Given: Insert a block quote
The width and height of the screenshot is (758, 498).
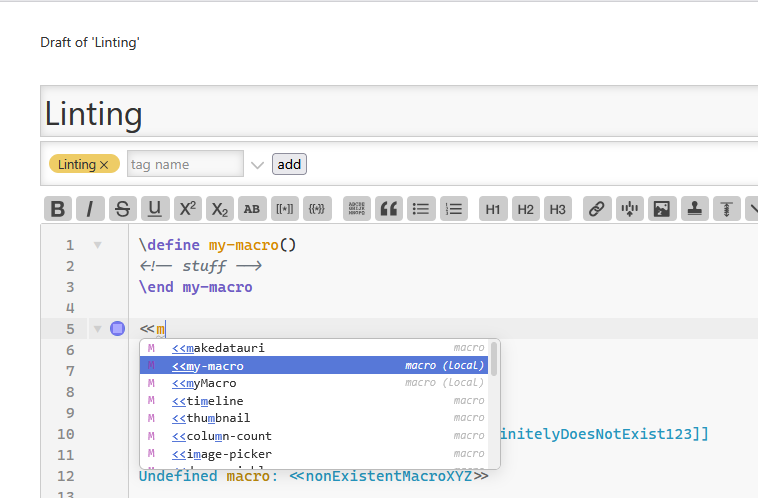Looking at the screenshot, I should (389, 209).
